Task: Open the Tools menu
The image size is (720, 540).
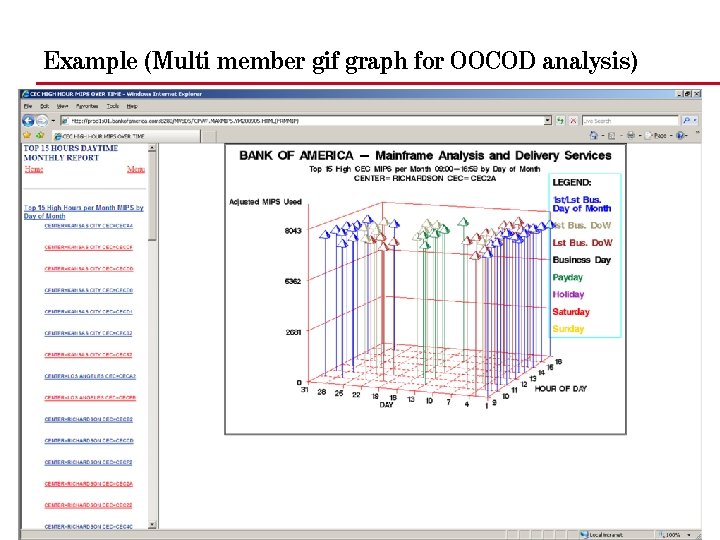Action: click(x=113, y=106)
